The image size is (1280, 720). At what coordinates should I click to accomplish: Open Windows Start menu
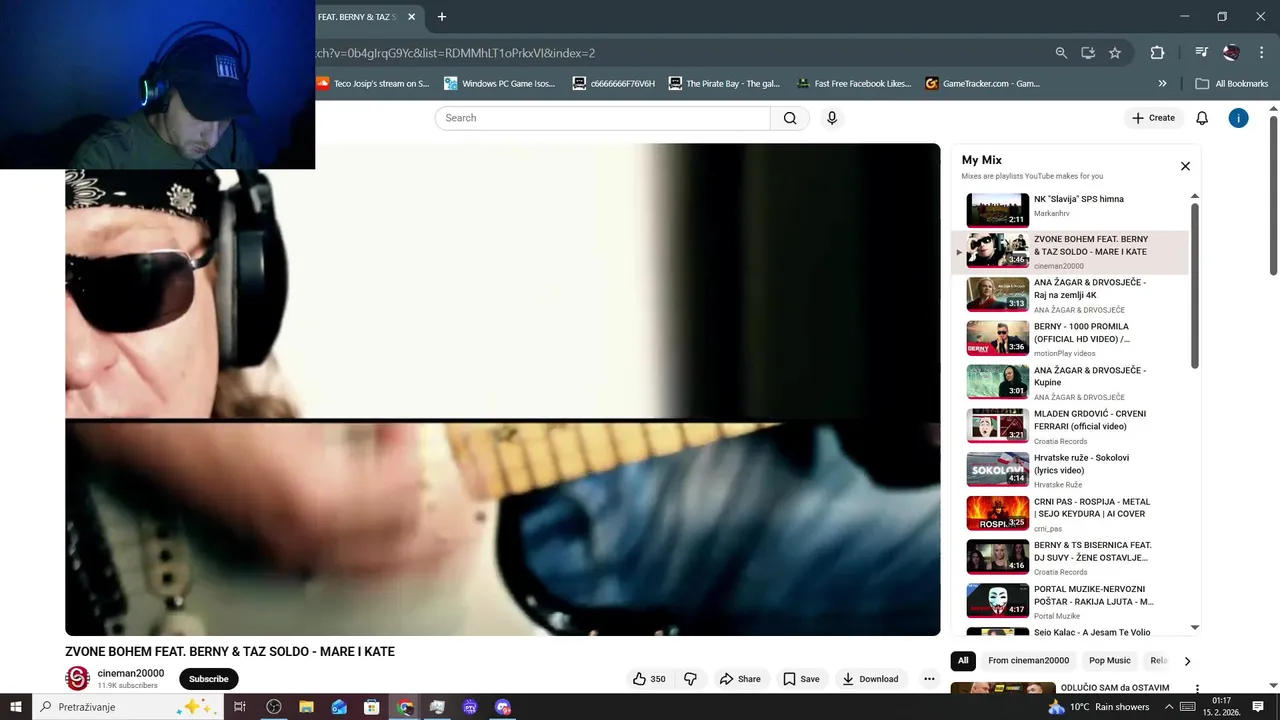[16, 707]
